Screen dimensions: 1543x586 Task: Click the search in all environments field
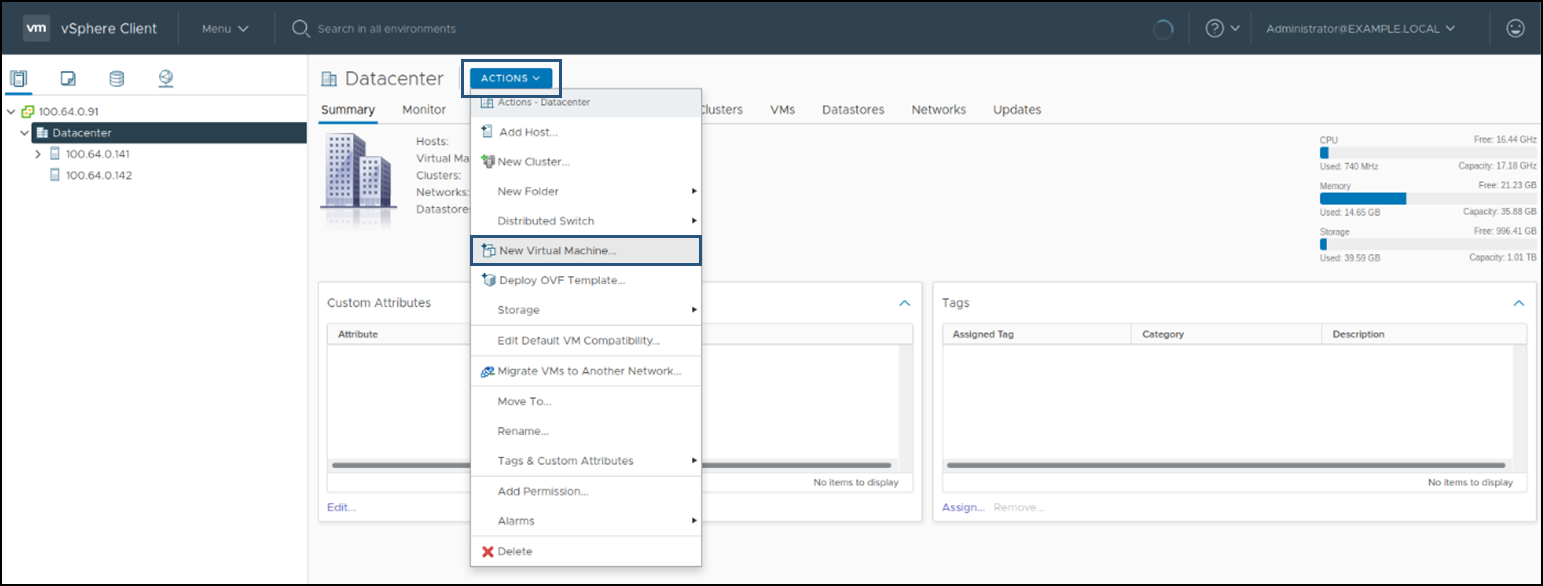coord(386,29)
